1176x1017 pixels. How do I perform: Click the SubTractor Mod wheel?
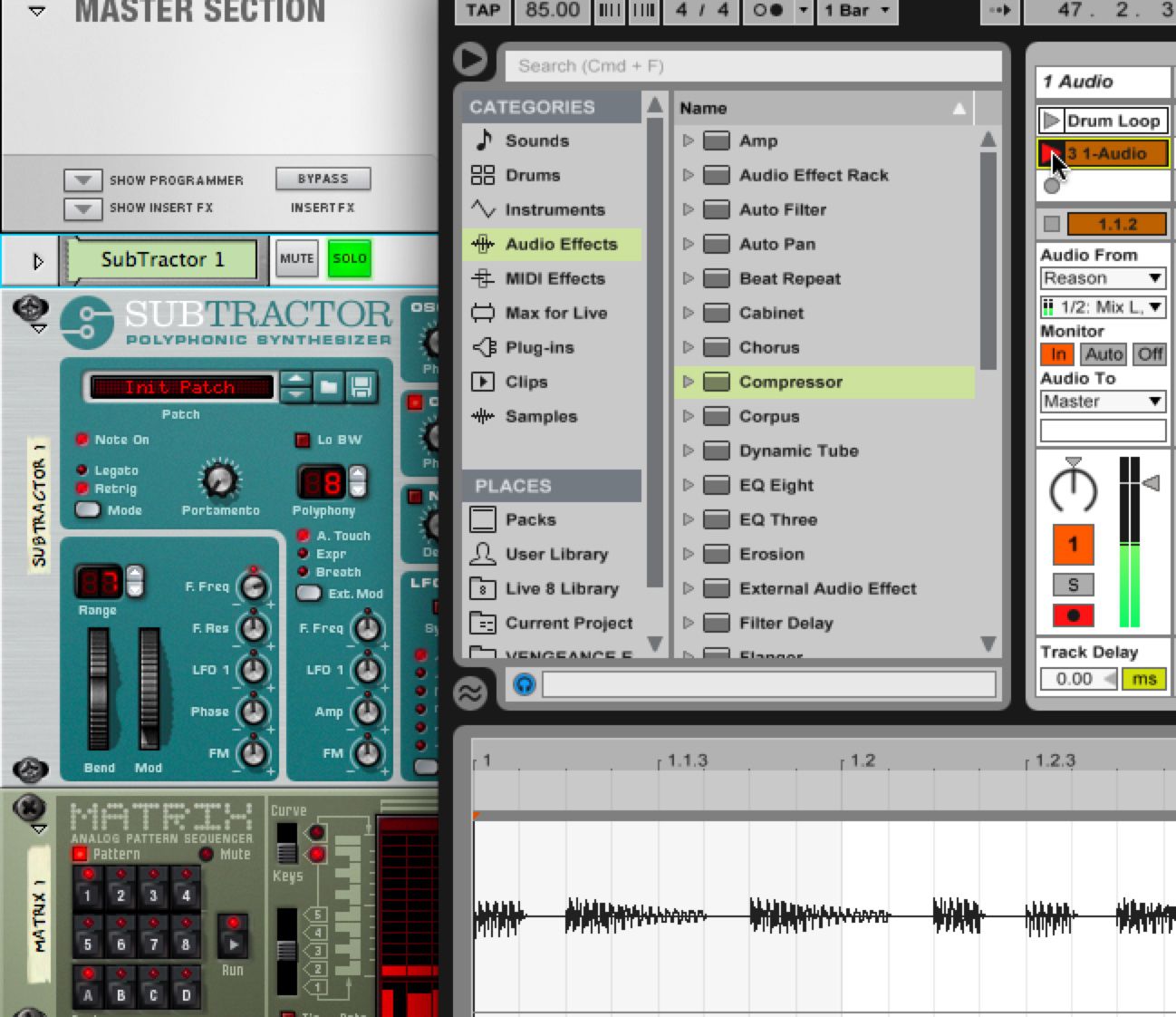tap(149, 689)
